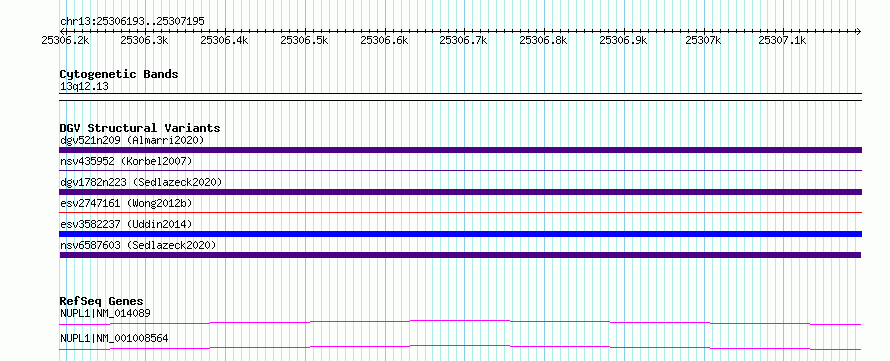Click the 25306.7k ruler tick label
The width and height of the screenshot is (890, 361).
[x=464, y=40]
